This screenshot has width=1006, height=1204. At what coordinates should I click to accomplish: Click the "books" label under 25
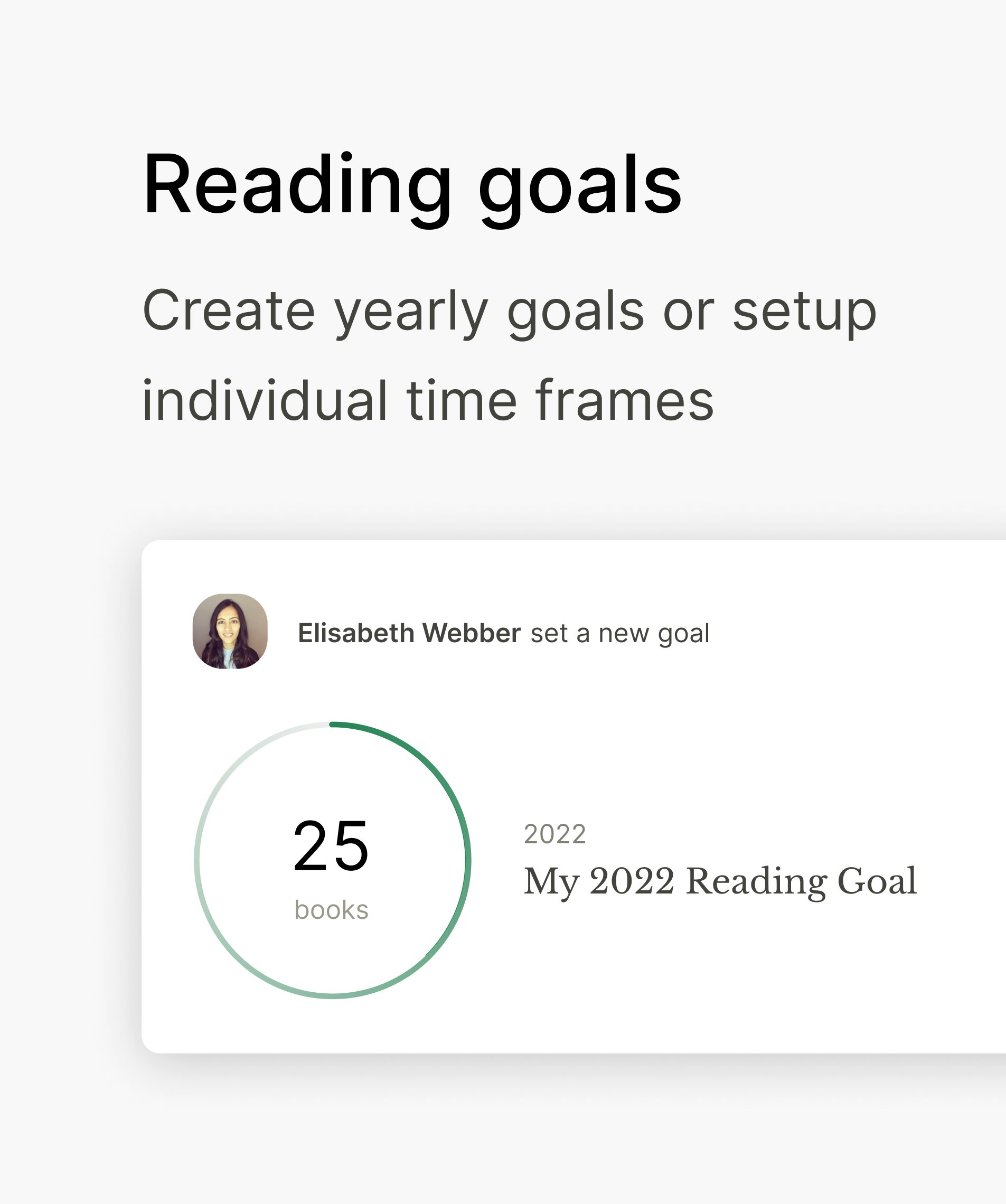(x=331, y=910)
